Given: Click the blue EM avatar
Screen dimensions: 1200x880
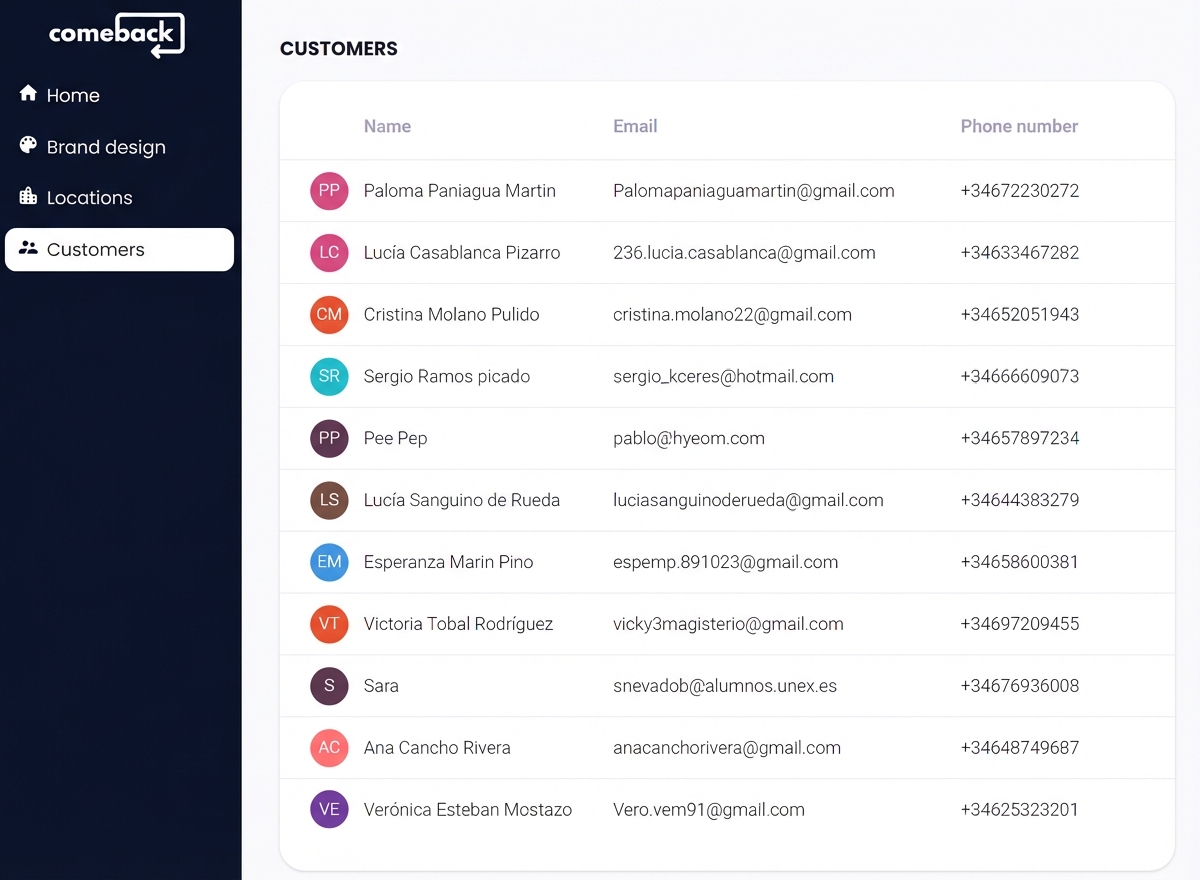Looking at the screenshot, I should tap(329, 562).
